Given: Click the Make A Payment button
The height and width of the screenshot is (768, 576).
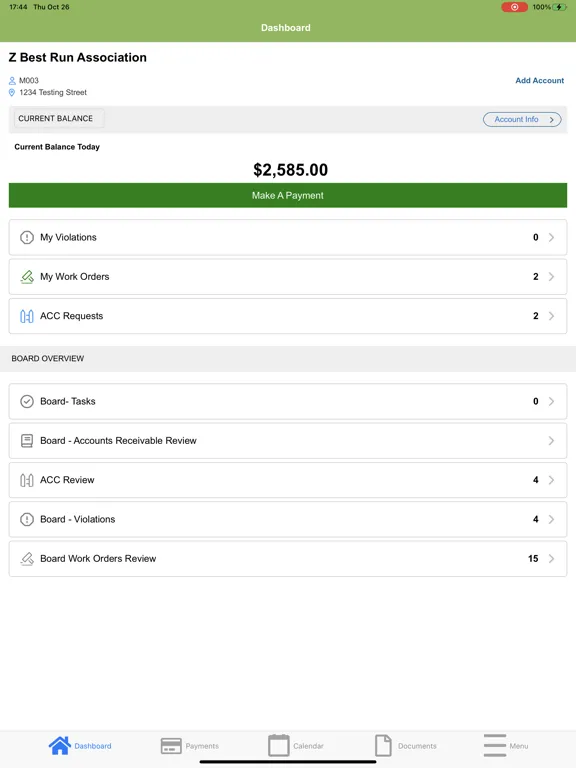Looking at the screenshot, I should click(288, 195).
